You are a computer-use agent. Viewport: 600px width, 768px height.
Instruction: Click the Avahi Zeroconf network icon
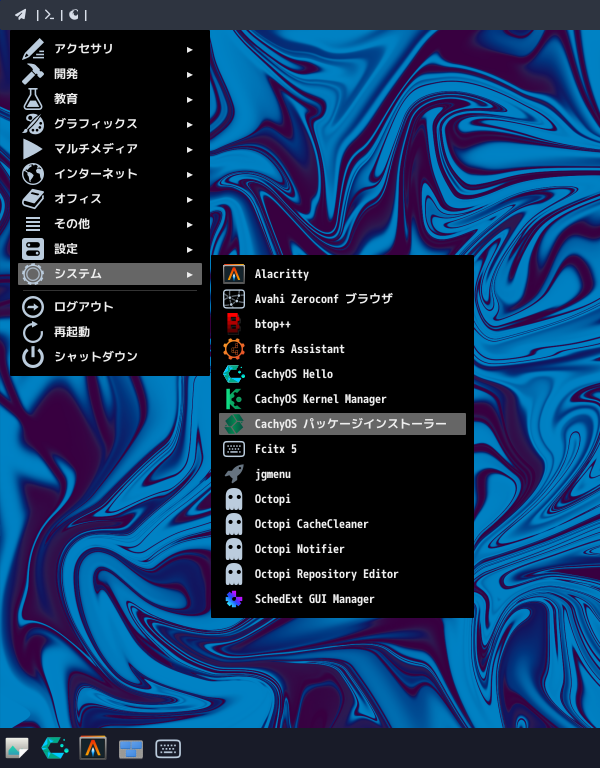[234, 299]
